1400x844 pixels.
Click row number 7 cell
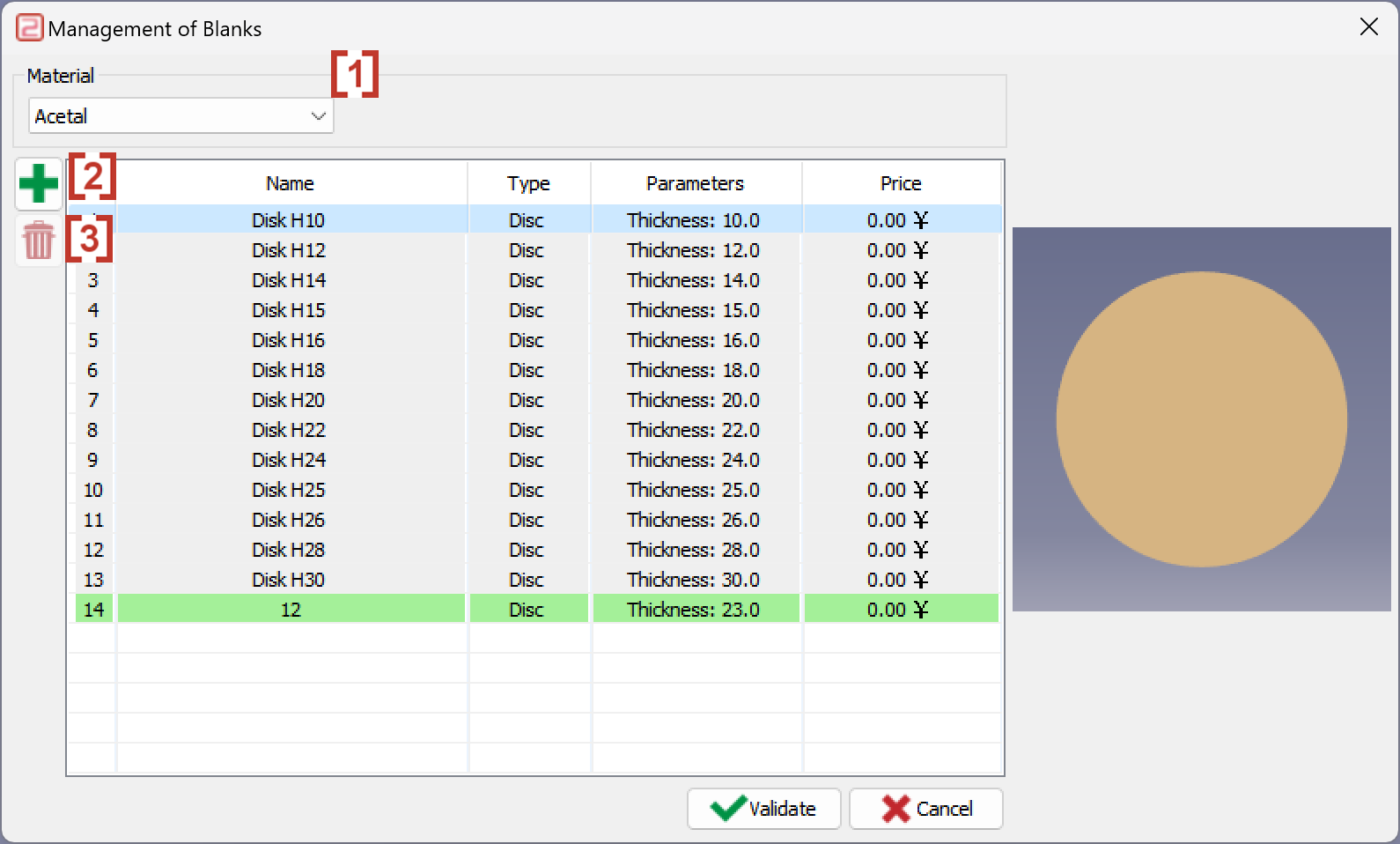point(93,400)
